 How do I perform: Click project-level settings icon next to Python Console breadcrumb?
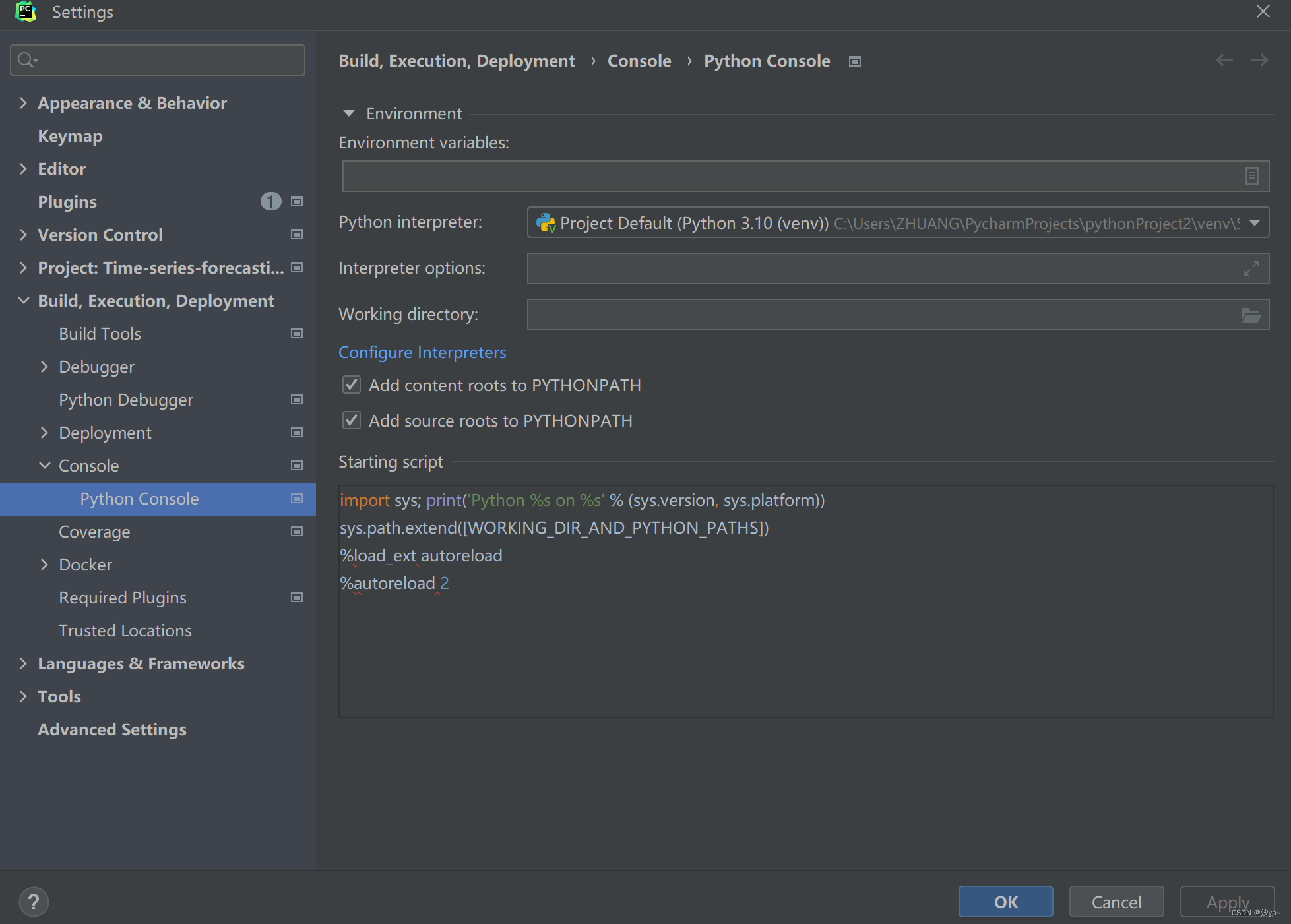pos(855,61)
